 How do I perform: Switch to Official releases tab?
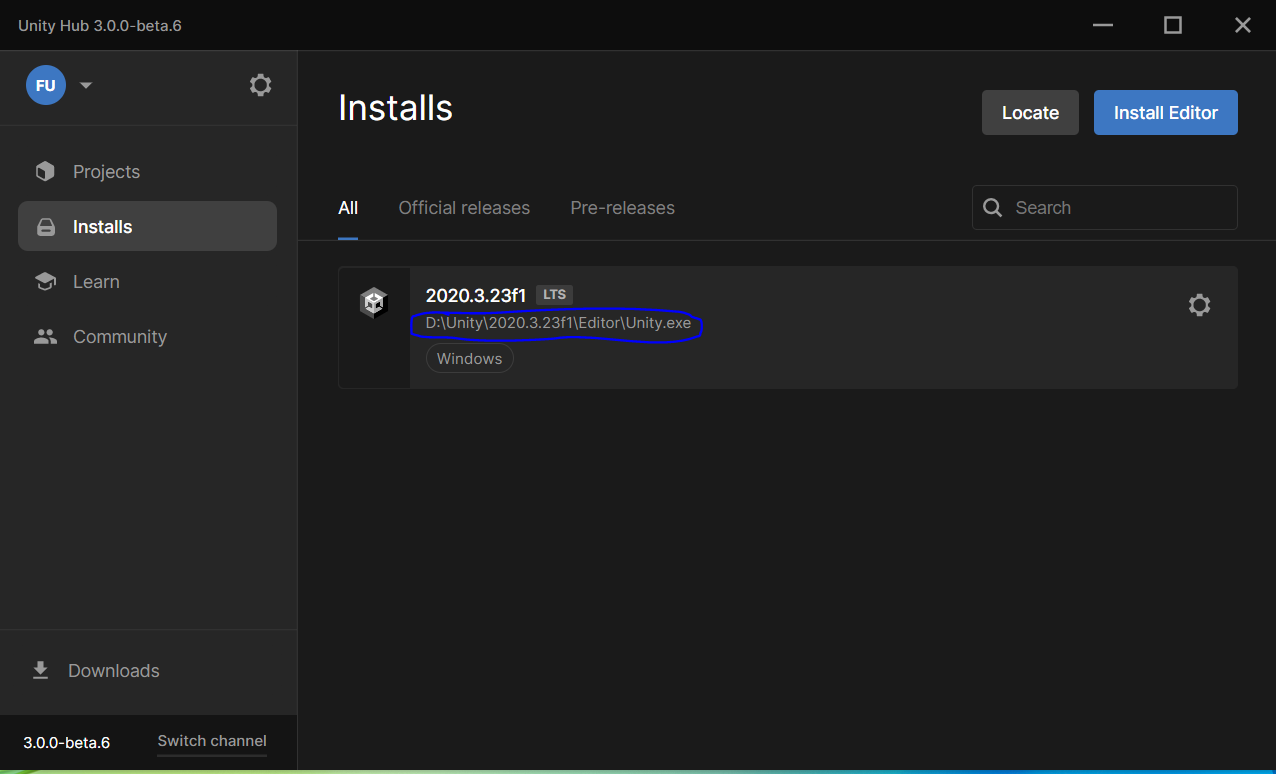(464, 208)
